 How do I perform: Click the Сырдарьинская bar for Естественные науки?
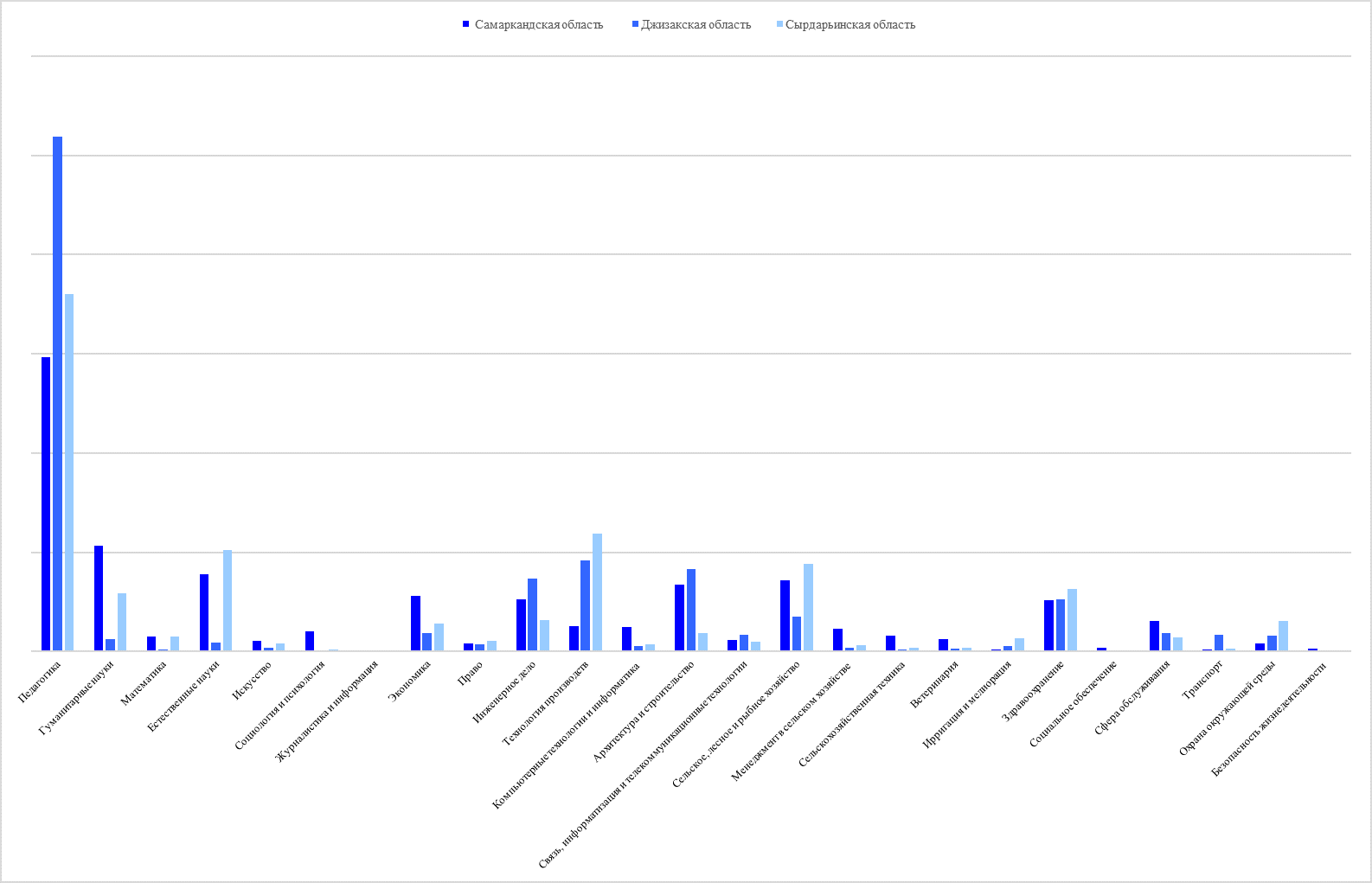point(228,600)
